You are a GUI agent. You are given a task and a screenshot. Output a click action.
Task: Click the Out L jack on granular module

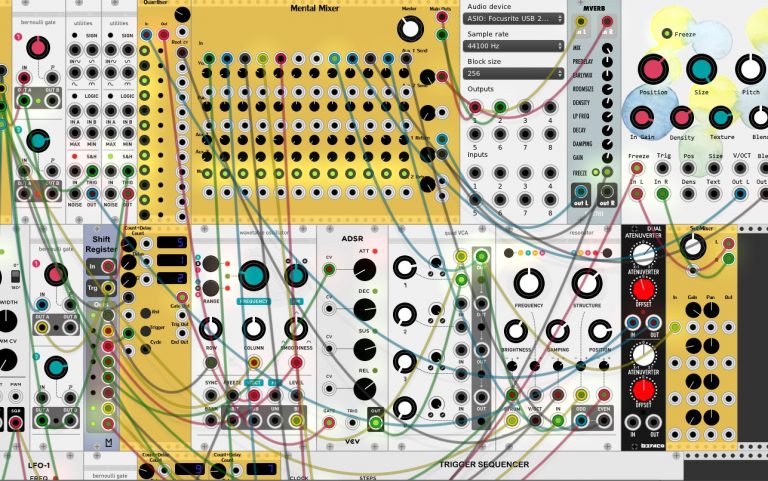(740, 194)
